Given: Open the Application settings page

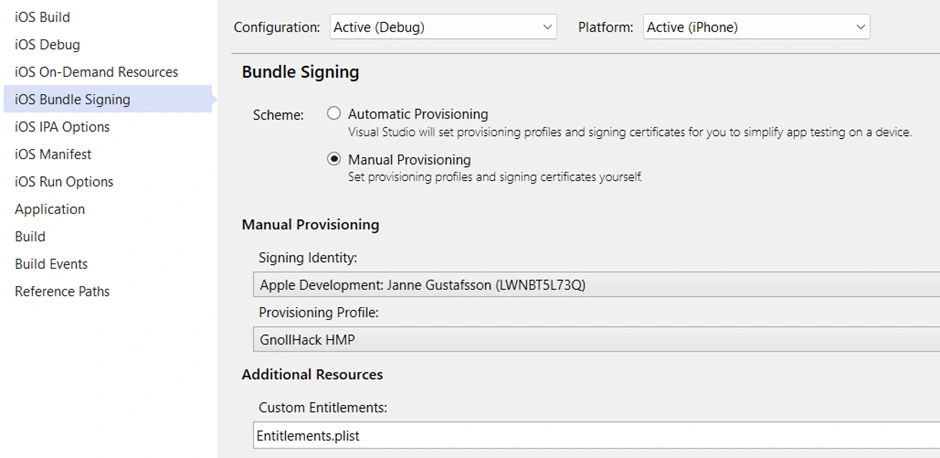Looking at the screenshot, I should pyautogui.click(x=50, y=209).
